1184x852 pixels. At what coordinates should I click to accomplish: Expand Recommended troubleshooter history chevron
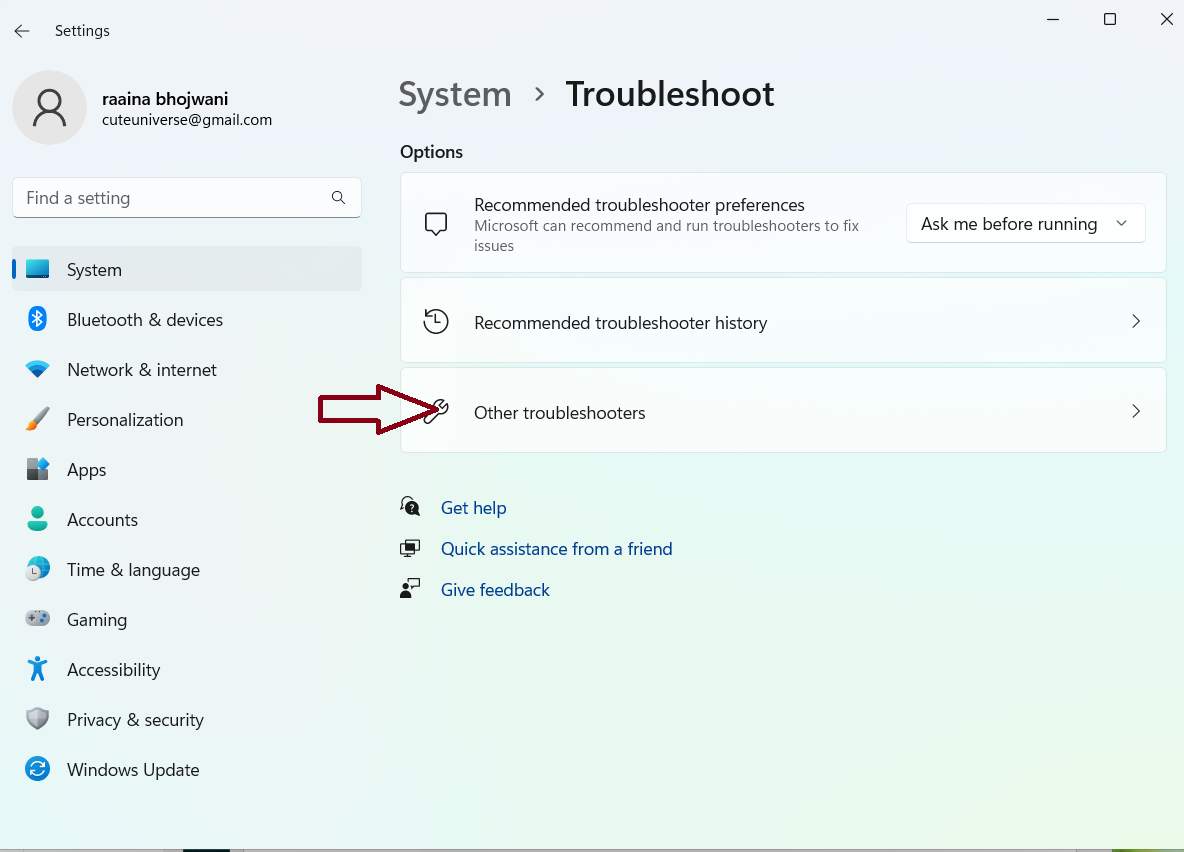click(1135, 322)
